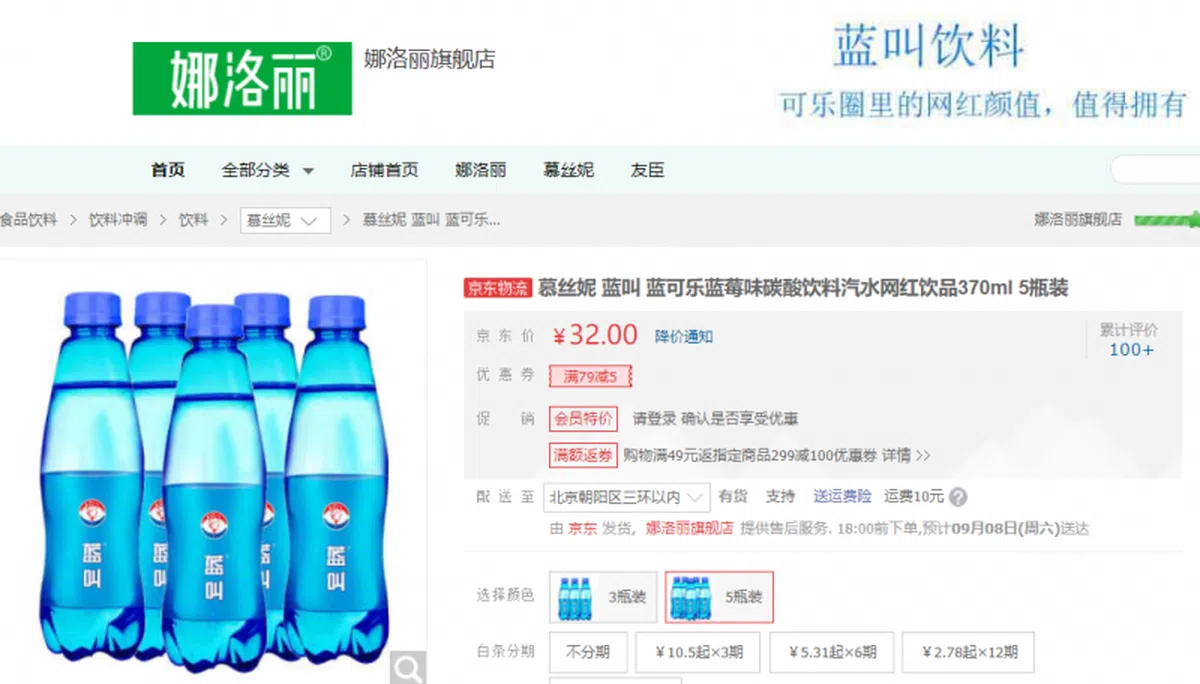This screenshot has height=684, width=1200.
Task: Click the help question mark beside 运费10元
Action: pos(958,497)
